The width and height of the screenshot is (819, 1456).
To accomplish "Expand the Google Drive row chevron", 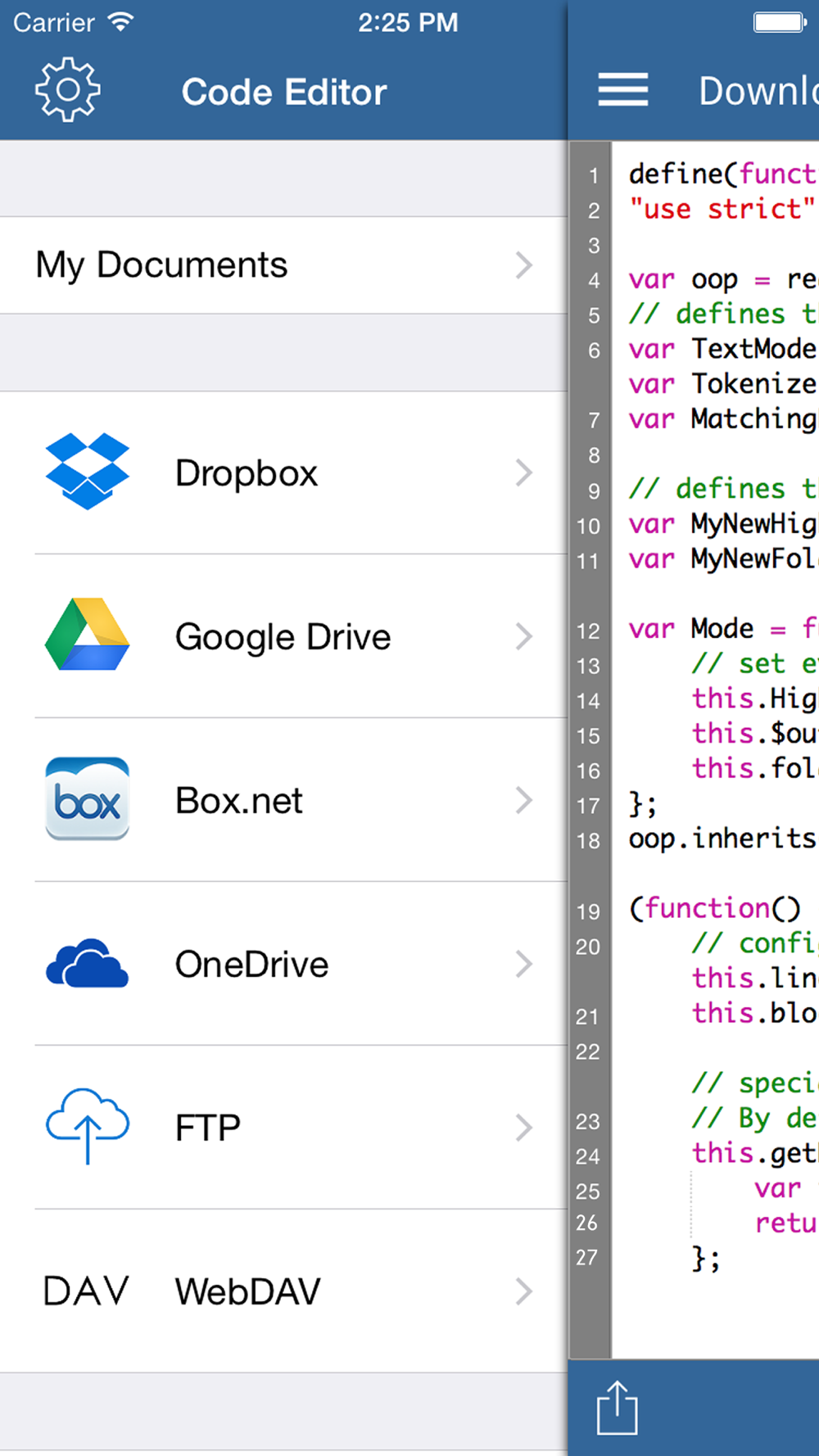I will [524, 636].
